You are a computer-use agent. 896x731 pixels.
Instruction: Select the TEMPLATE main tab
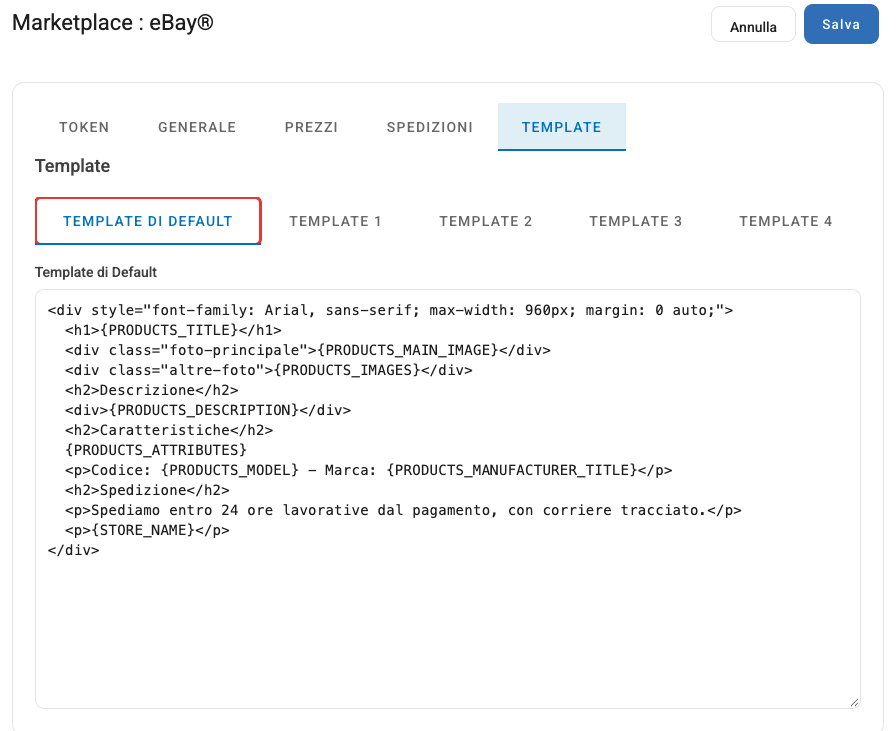[562, 127]
